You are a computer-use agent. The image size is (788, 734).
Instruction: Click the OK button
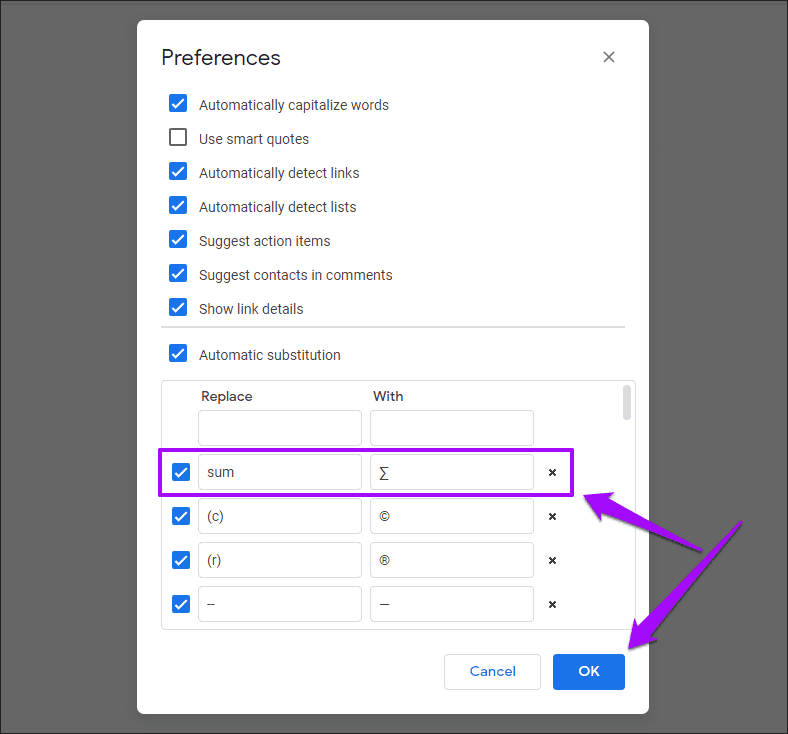click(x=588, y=672)
